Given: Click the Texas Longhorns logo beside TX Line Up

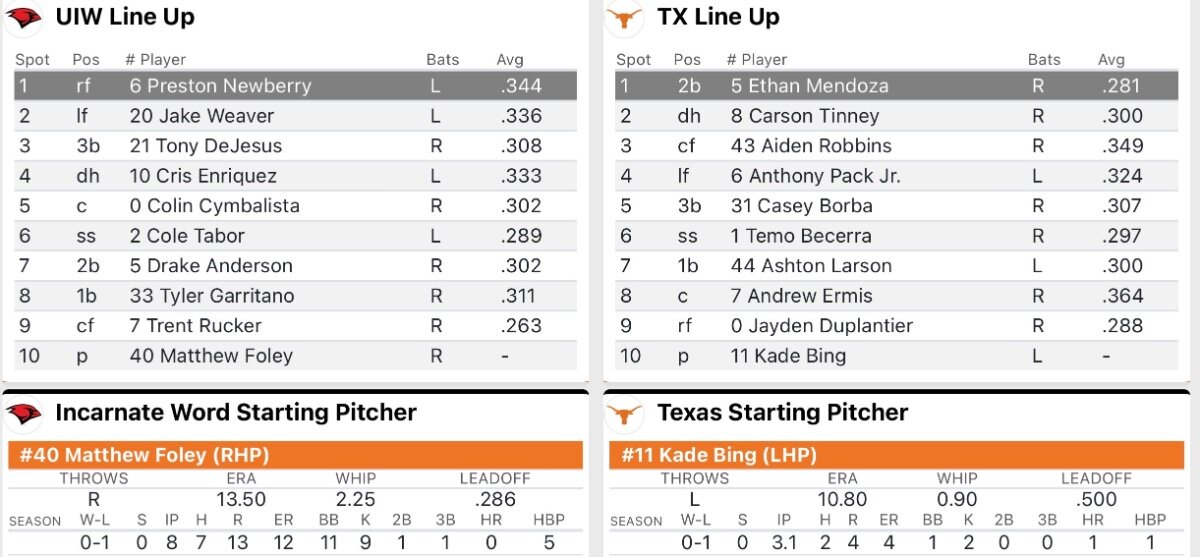Looking at the screenshot, I should coord(627,17).
